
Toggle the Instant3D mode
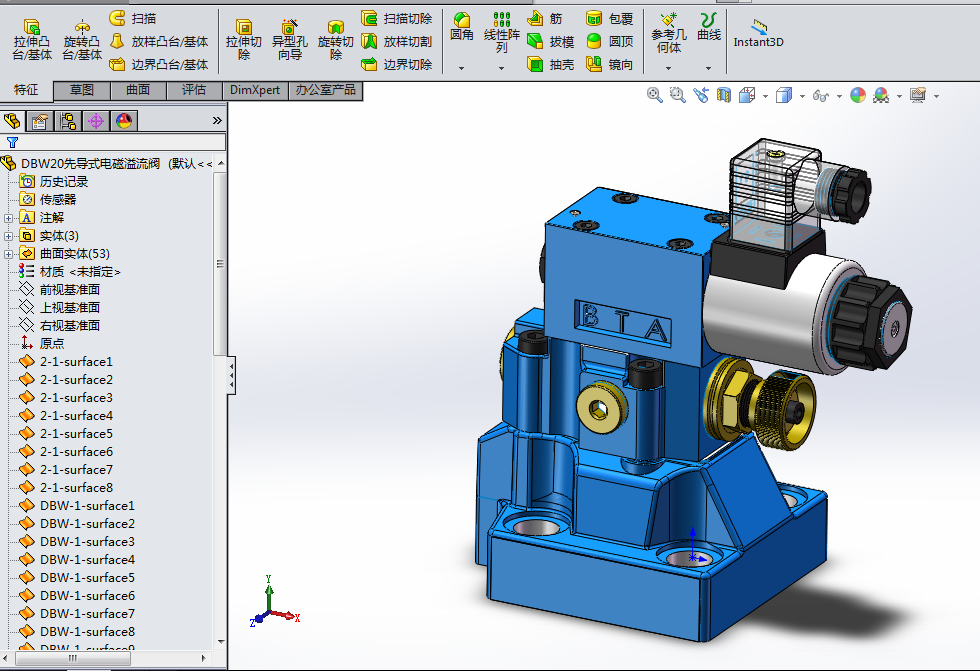tap(758, 33)
